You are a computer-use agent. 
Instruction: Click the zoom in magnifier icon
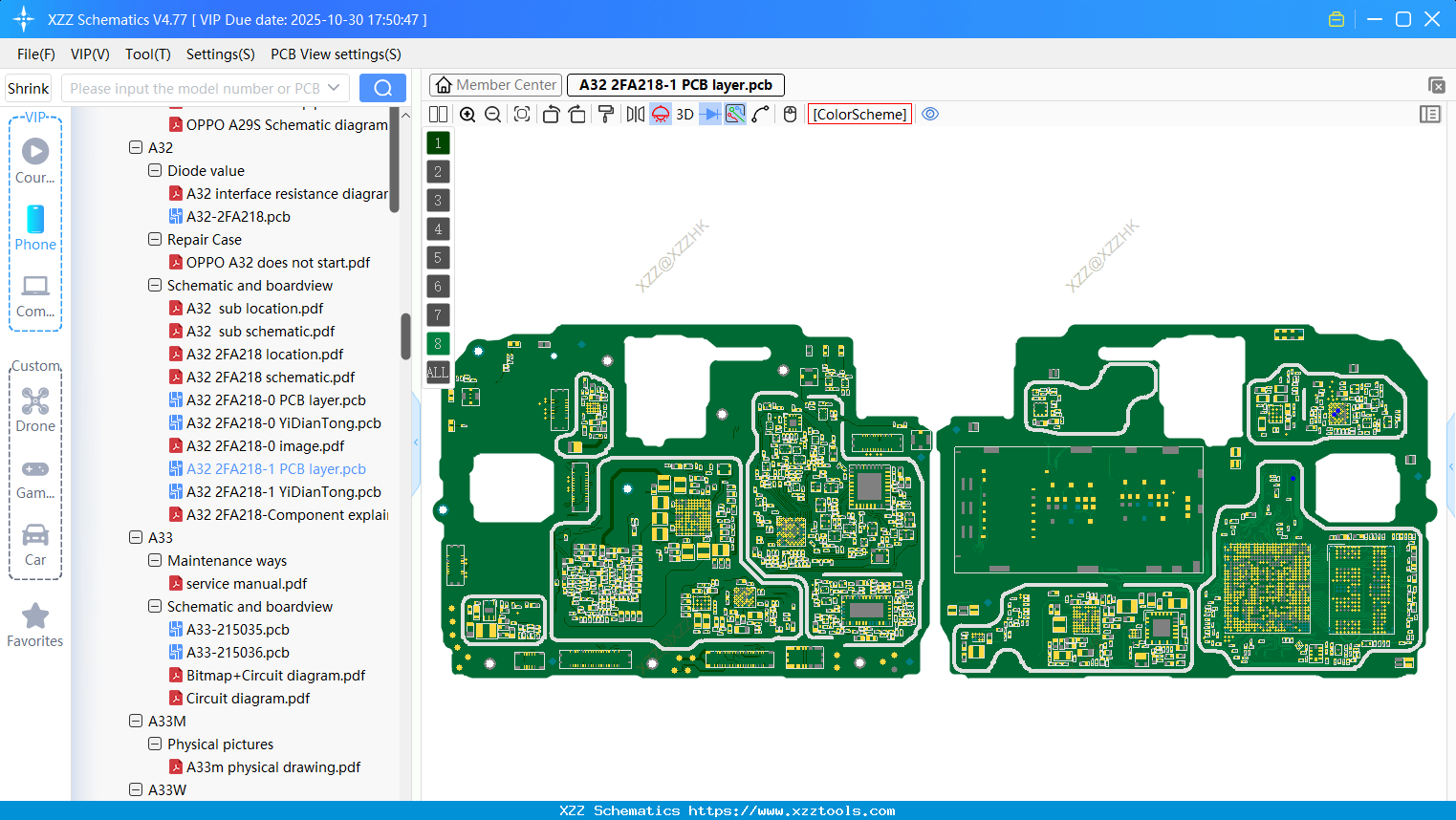pos(467,115)
